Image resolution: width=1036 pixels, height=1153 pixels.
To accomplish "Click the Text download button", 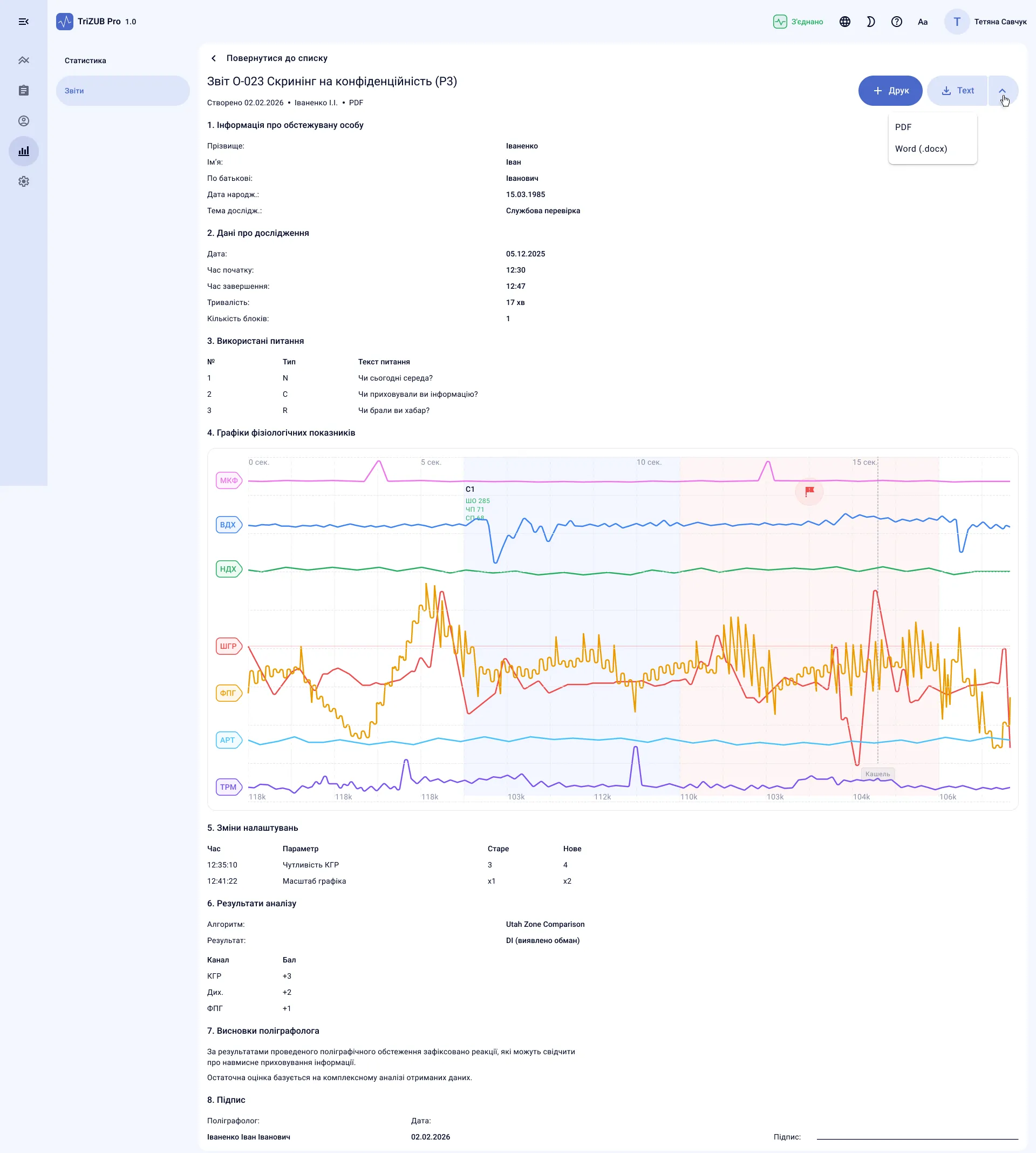I will tap(957, 91).
